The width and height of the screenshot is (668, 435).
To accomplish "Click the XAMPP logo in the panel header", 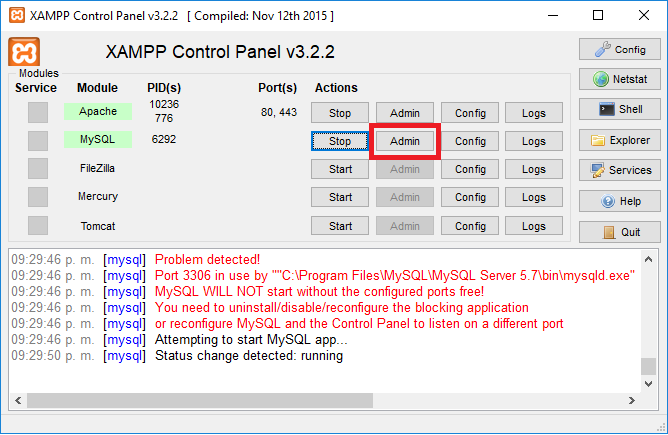I will coord(24,52).
